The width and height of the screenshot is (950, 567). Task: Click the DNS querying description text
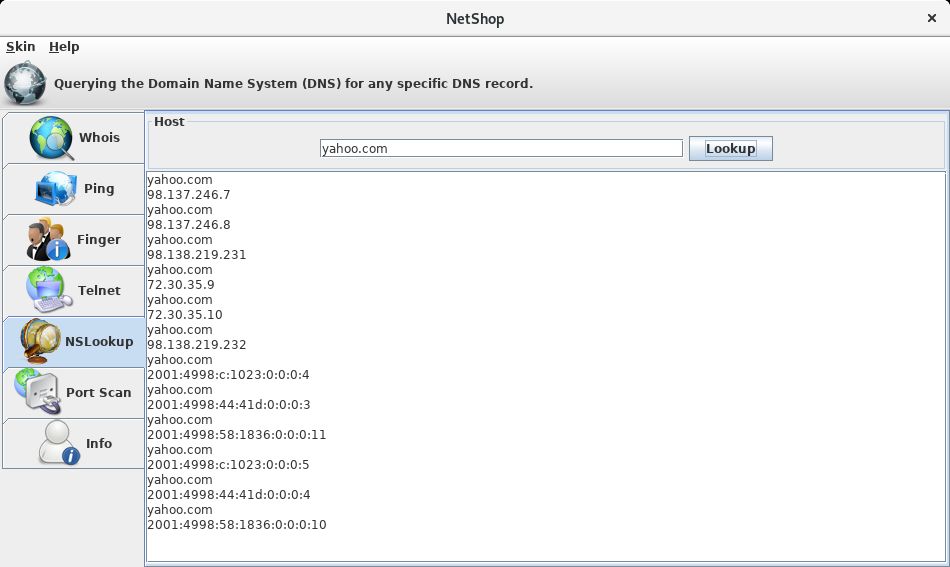[293, 84]
